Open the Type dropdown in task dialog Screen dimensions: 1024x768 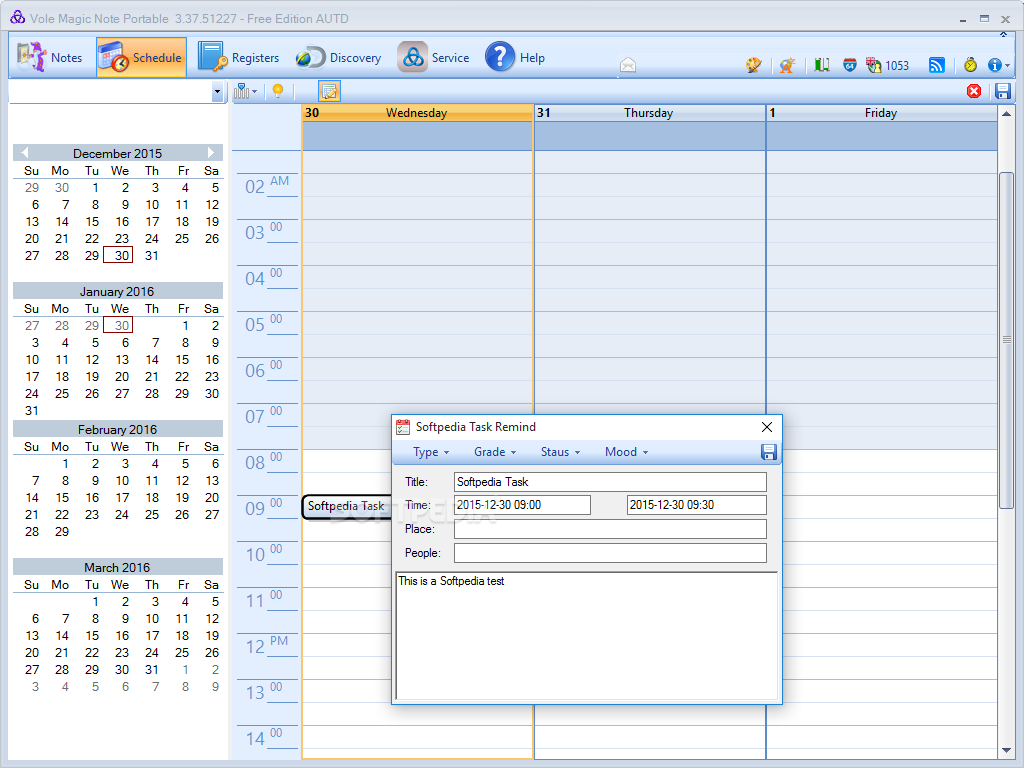(431, 452)
